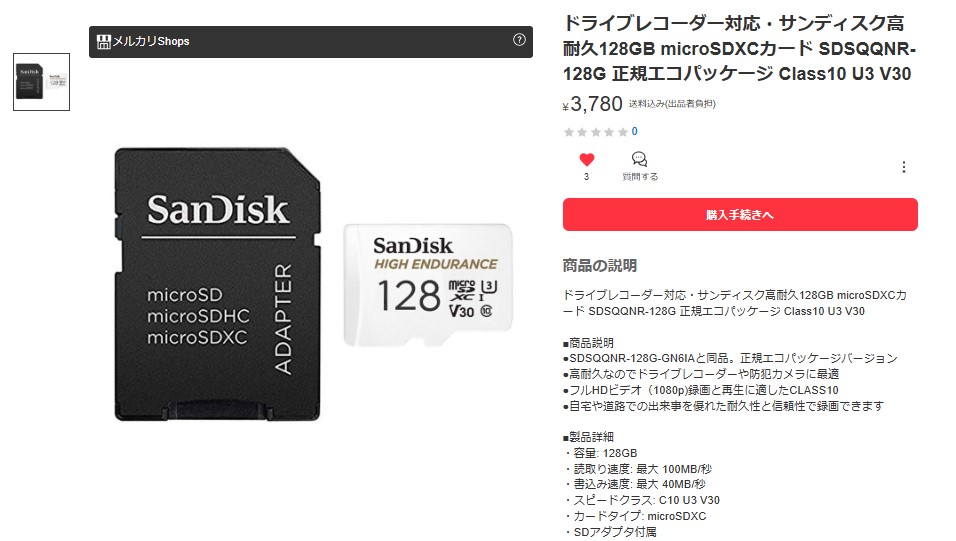The image size is (956, 541).
Task: Select the first rating star
Action: pos(569,132)
